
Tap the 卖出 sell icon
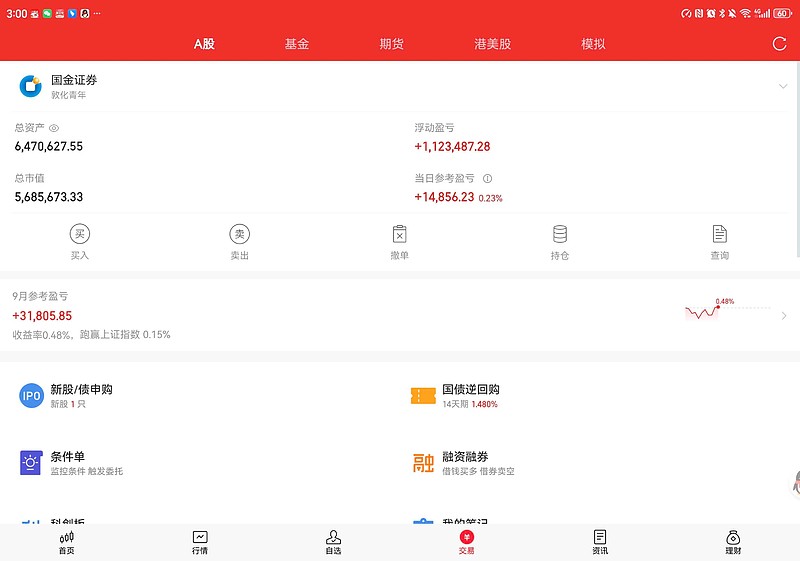coord(239,234)
